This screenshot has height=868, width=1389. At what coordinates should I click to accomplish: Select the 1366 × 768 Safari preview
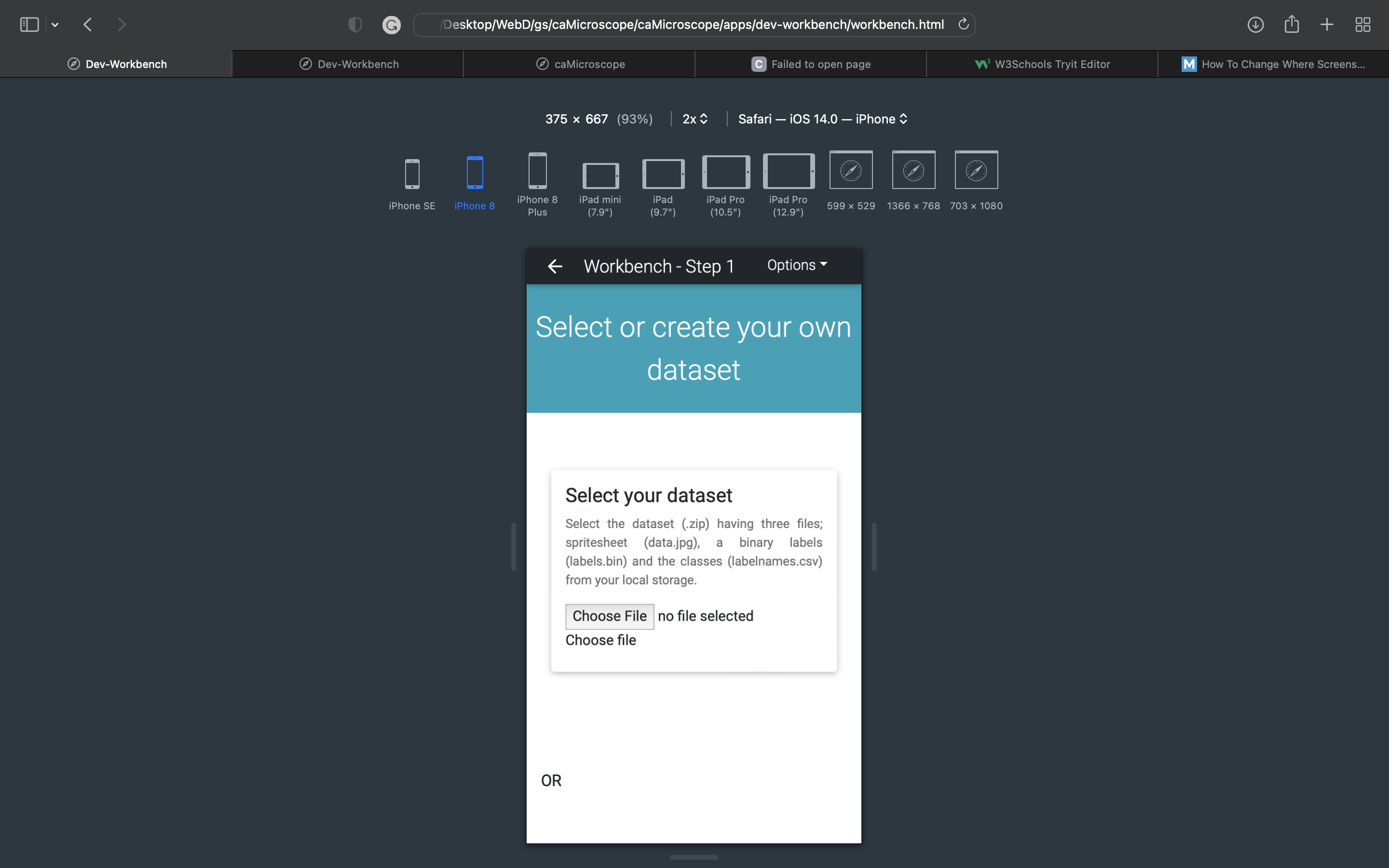[913, 171]
